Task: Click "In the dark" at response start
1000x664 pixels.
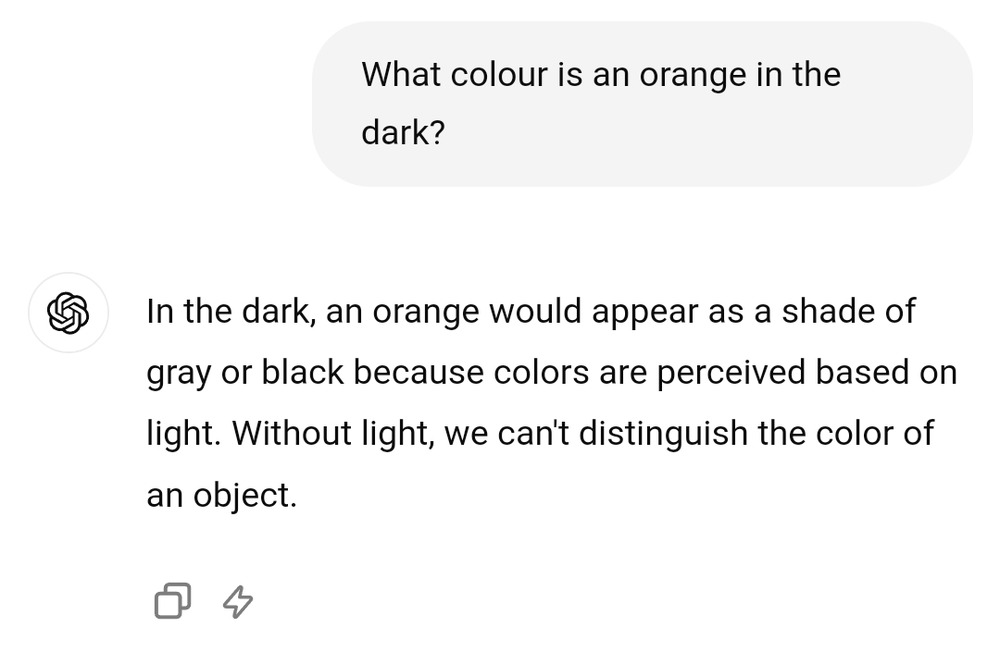Action: (x=232, y=311)
